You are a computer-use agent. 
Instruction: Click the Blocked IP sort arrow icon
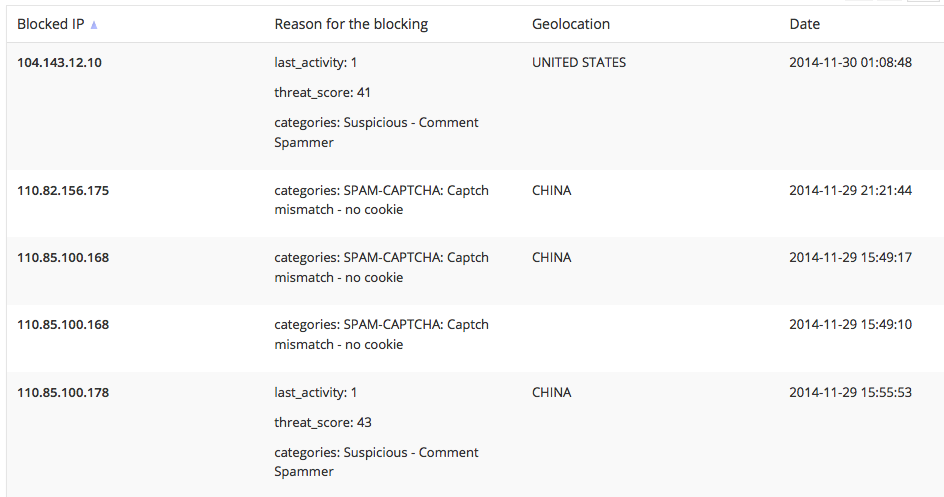94,25
